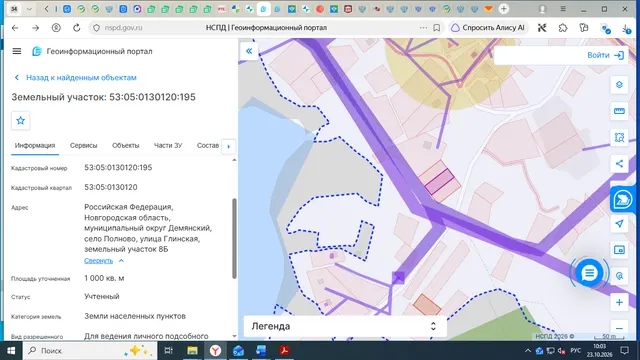Image resolution: width=640 pixels, height=360 pixels.
Task: Click the status value Учтенный
Action: tap(102, 296)
